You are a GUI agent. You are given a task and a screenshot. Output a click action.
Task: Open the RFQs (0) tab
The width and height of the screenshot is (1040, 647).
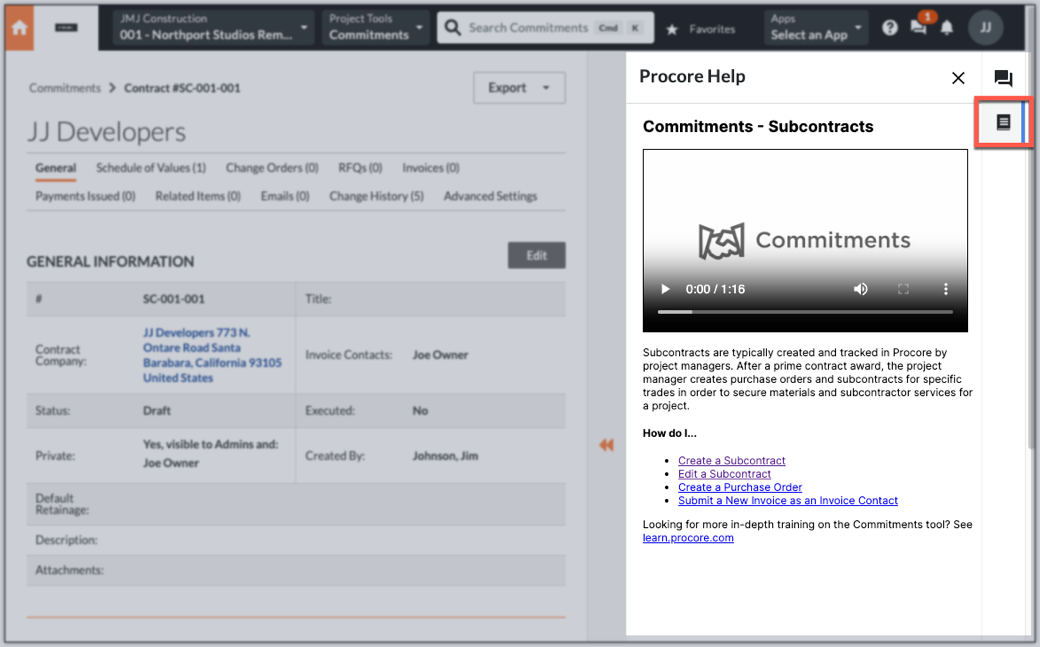(360, 168)
